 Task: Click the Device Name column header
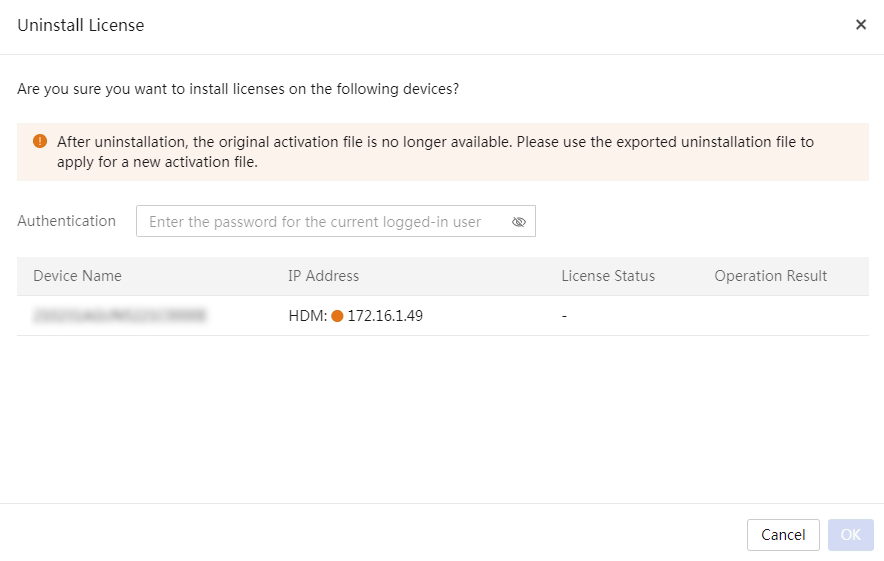[x=77, y=276]
